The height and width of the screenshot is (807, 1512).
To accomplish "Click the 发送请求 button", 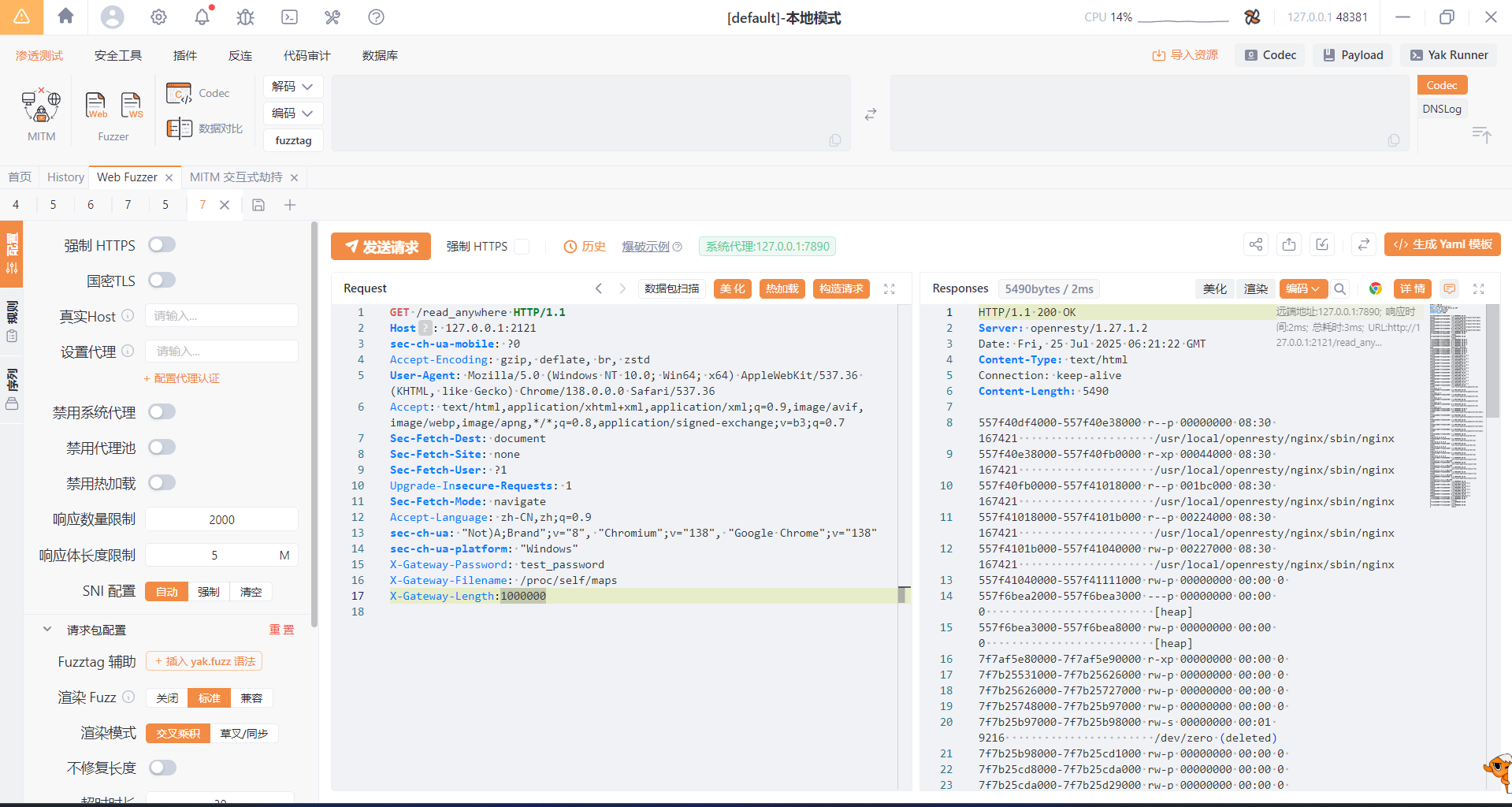I will pyautogui.click(x=381, y=247).
